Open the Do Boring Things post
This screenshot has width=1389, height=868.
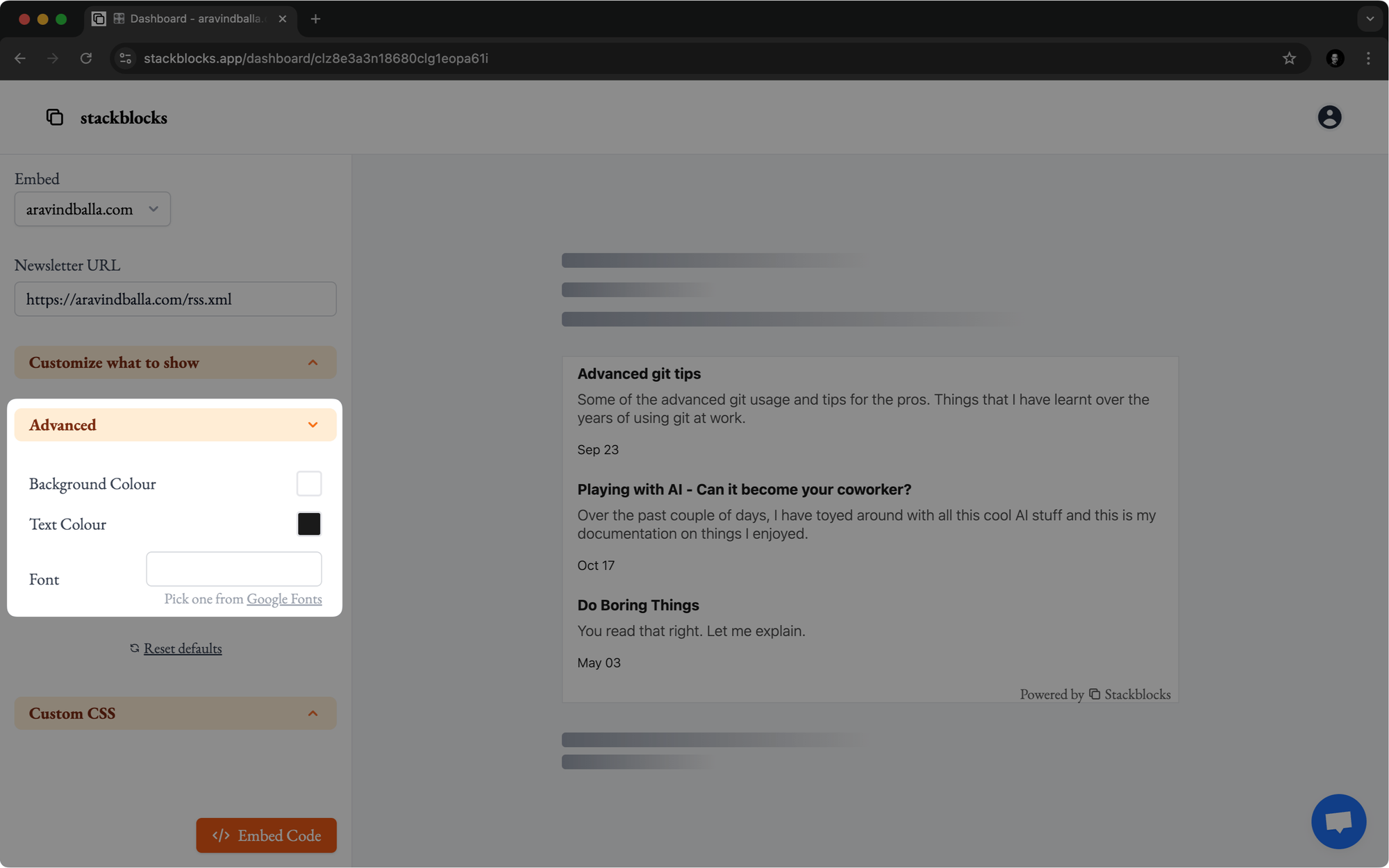coord(638,605)
